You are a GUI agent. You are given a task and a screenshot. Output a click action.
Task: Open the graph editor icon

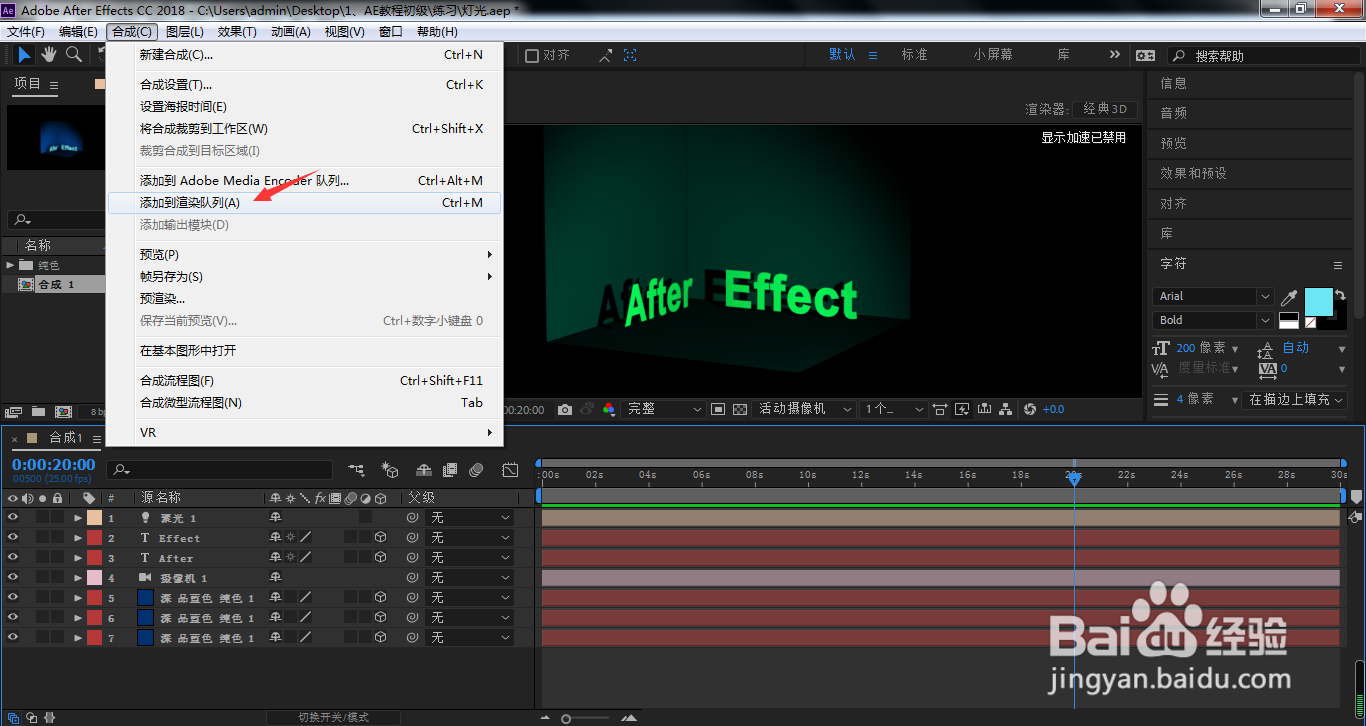[x=510, y=470]
